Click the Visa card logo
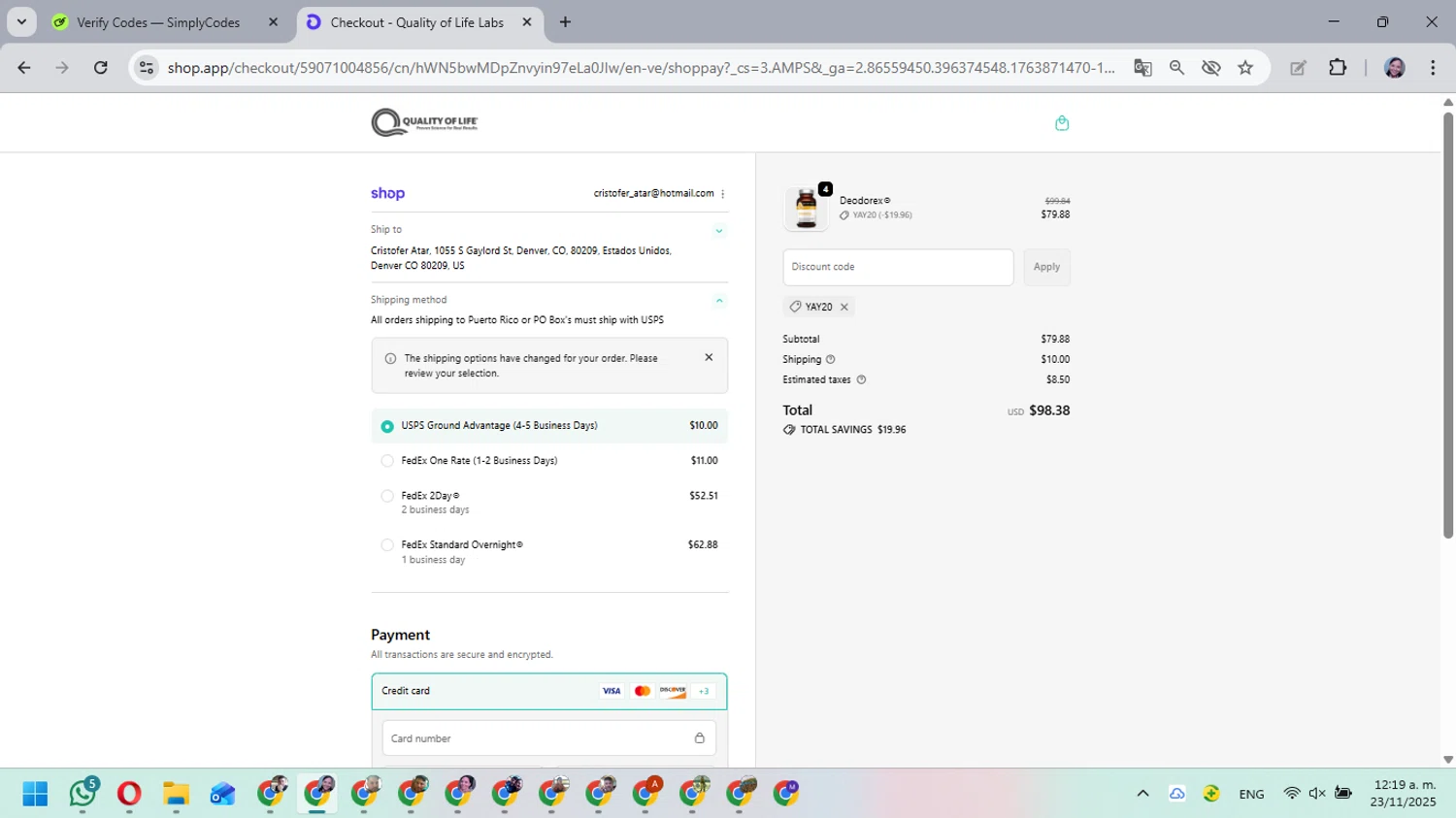 612,691
